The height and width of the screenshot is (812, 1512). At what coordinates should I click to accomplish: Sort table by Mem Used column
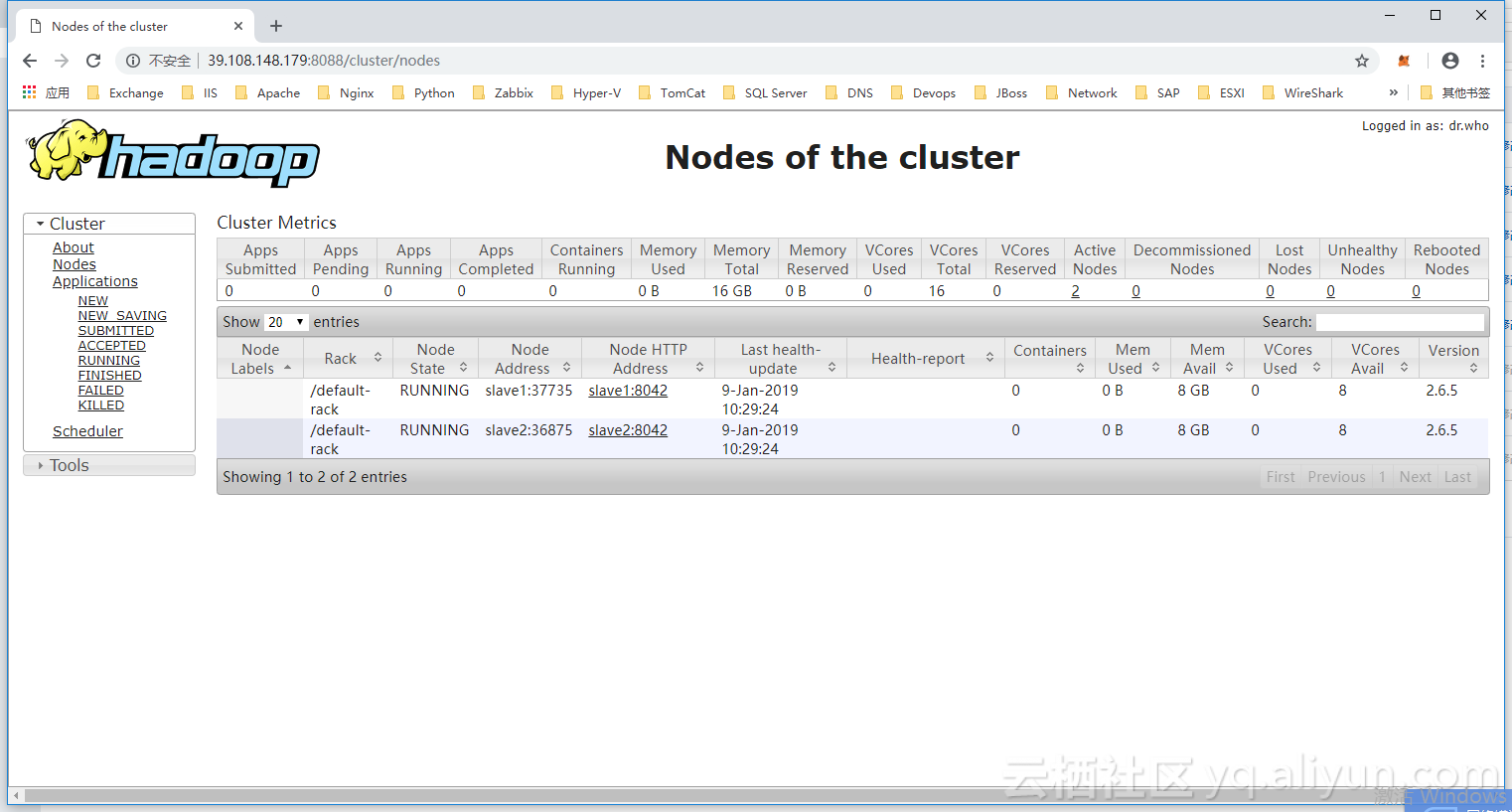pyautogui.click(x=1133, y=359)
